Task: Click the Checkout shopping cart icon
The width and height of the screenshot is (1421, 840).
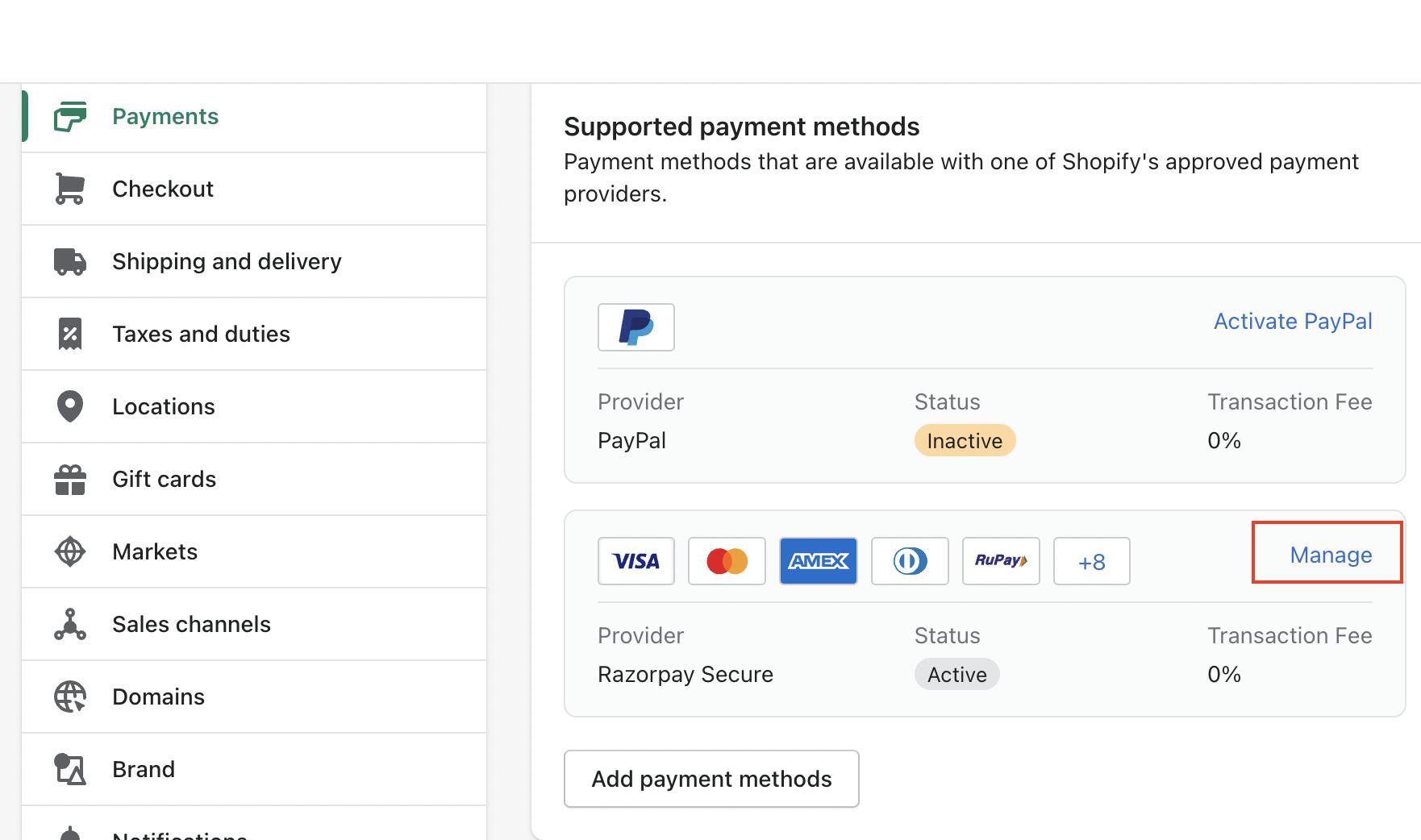Action: point(70,189)
